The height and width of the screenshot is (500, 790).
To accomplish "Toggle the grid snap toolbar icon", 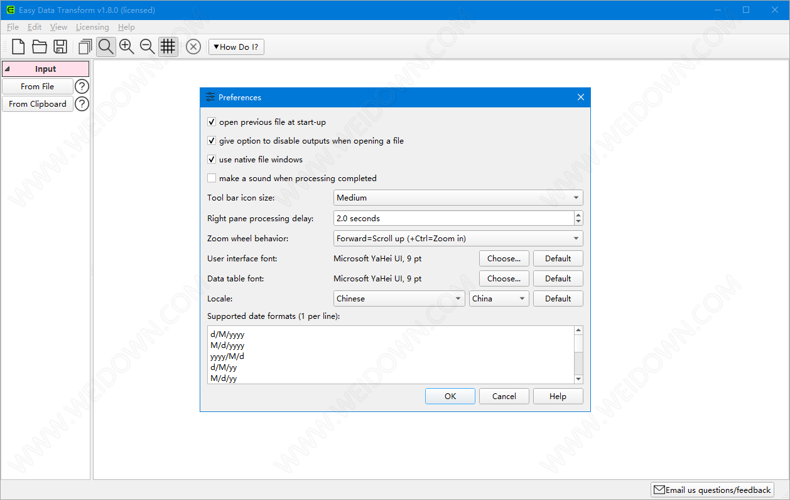I will point(168,47).
